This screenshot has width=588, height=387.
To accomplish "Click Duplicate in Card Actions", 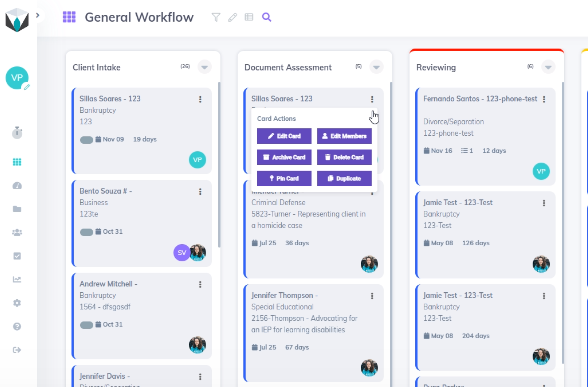I will (344, 178).
